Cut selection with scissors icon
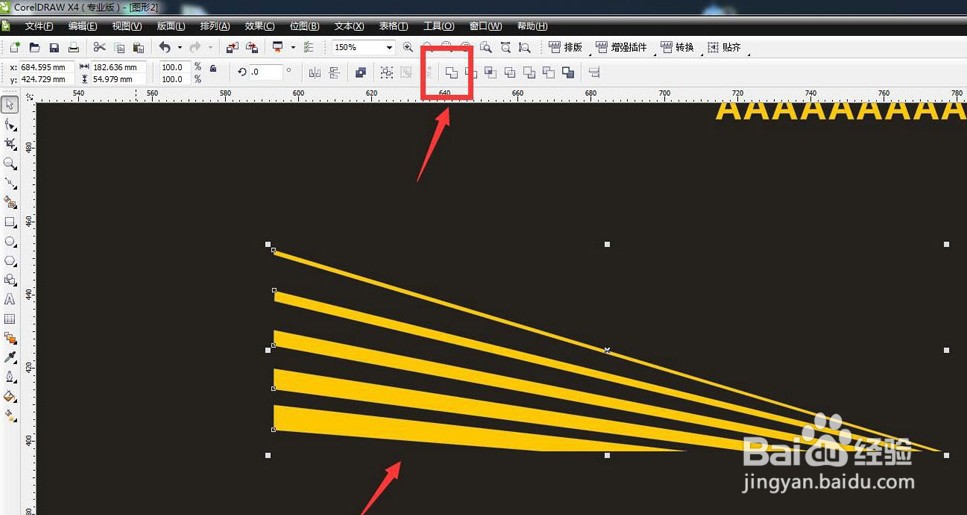This screenshot has height=515, width=967. pyautogui.click(x=99, y=47)
